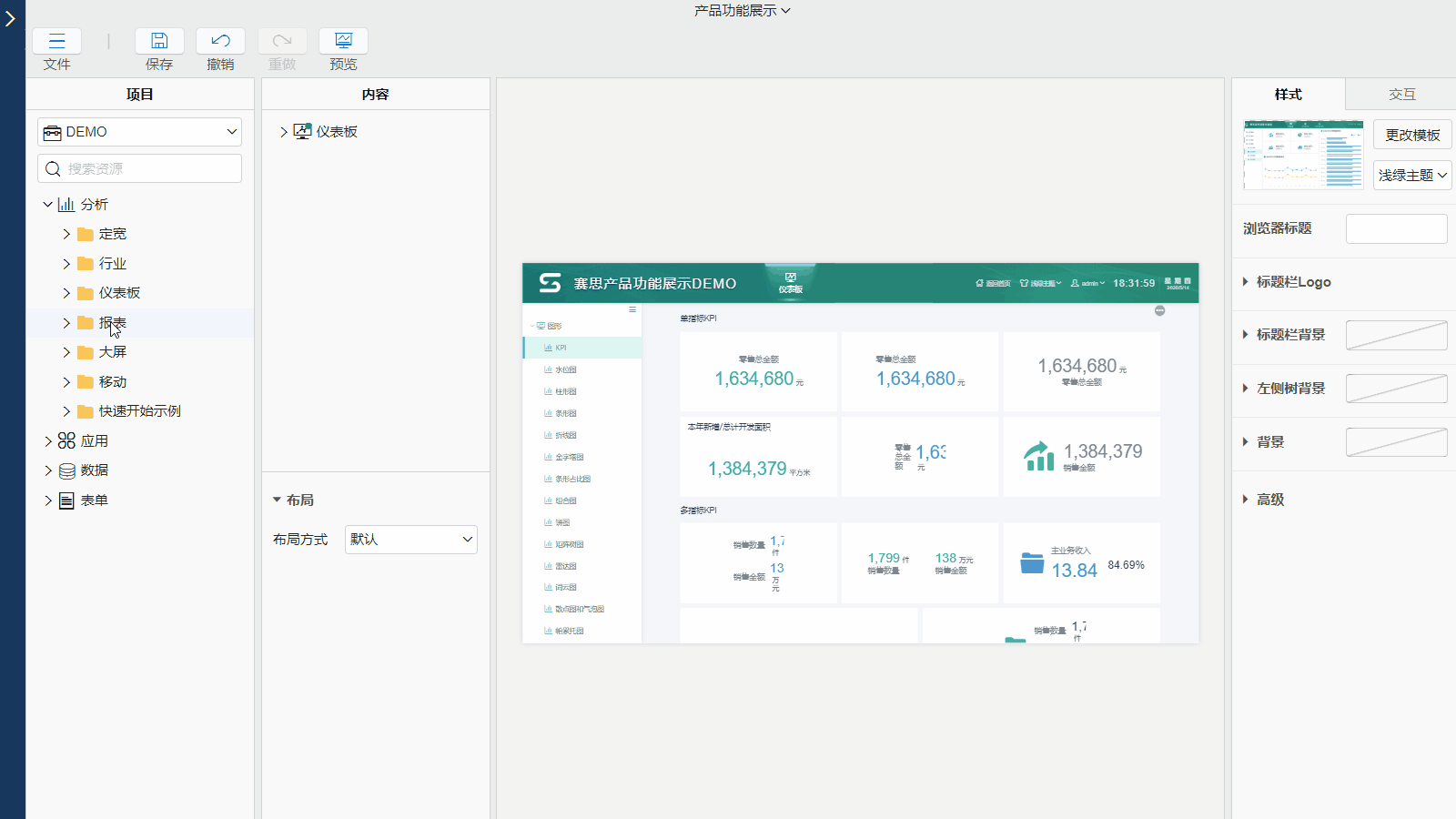Click the 数据 database icon in the tree
The width and height of the screenshot is (1456, 819).
tap(67, 470)
